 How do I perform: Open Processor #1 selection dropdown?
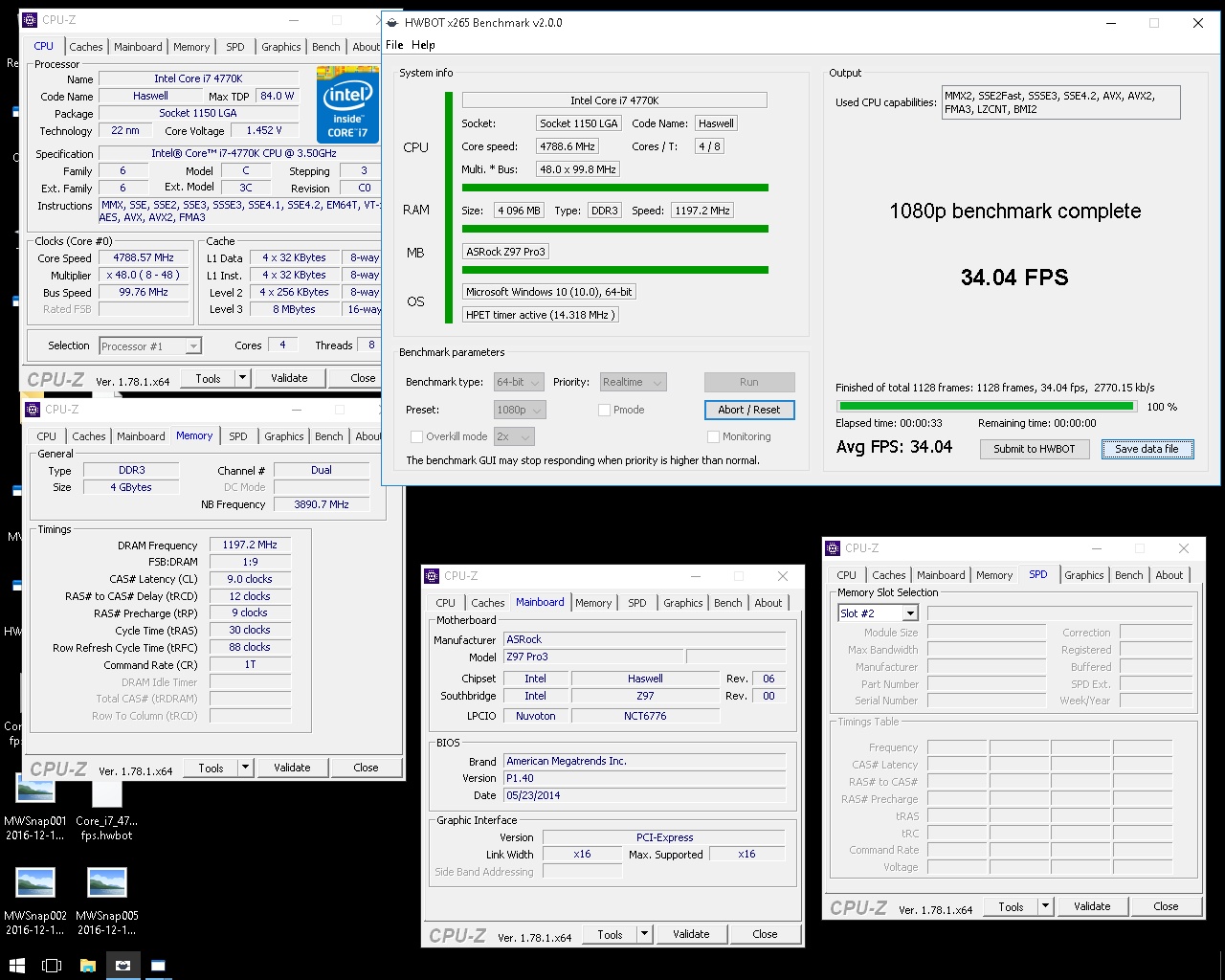coord(150,345)
